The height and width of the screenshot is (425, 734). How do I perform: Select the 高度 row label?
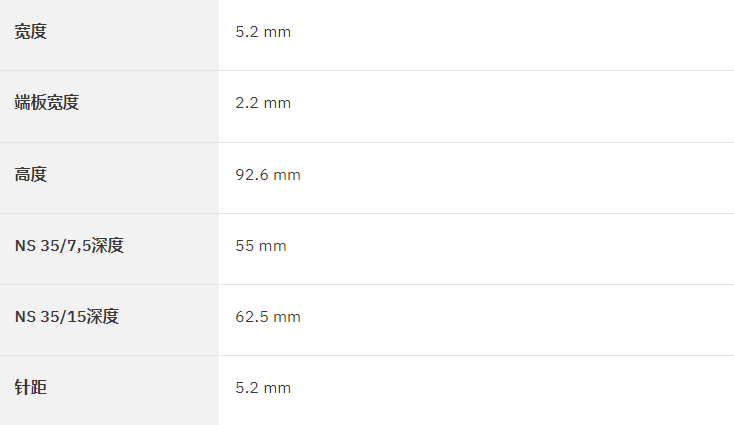[30, 175]
